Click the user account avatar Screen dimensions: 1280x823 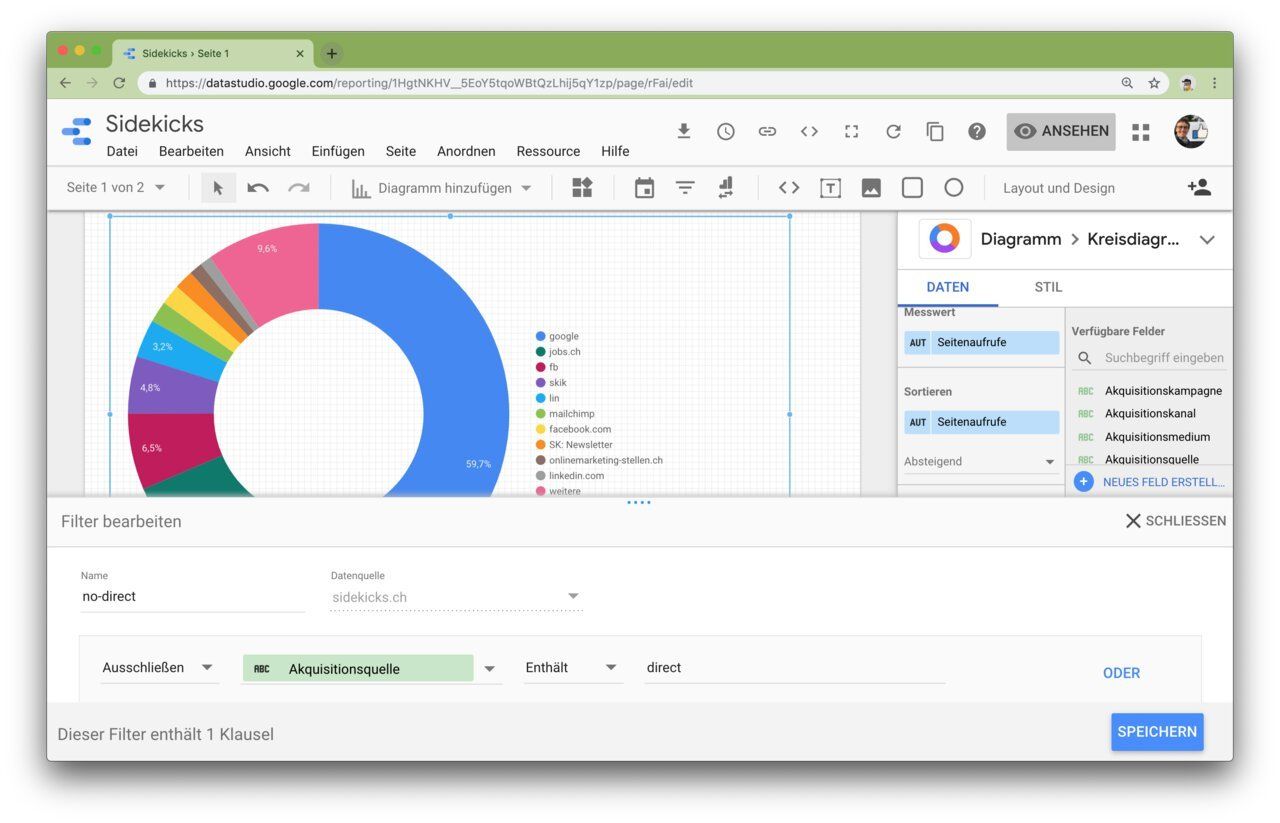point(1190,131)
